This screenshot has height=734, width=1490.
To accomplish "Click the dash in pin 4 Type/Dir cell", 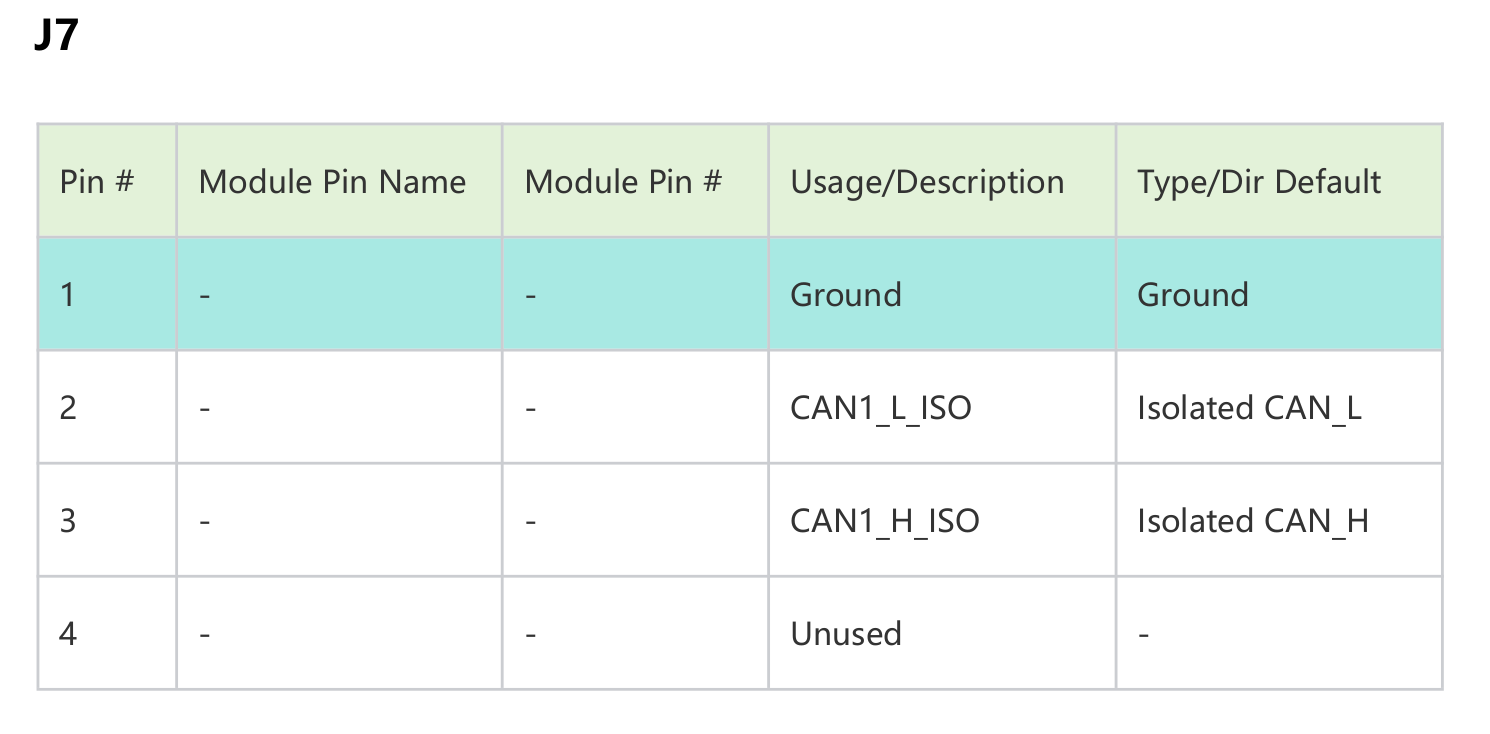I will [x=1144, y=634].
